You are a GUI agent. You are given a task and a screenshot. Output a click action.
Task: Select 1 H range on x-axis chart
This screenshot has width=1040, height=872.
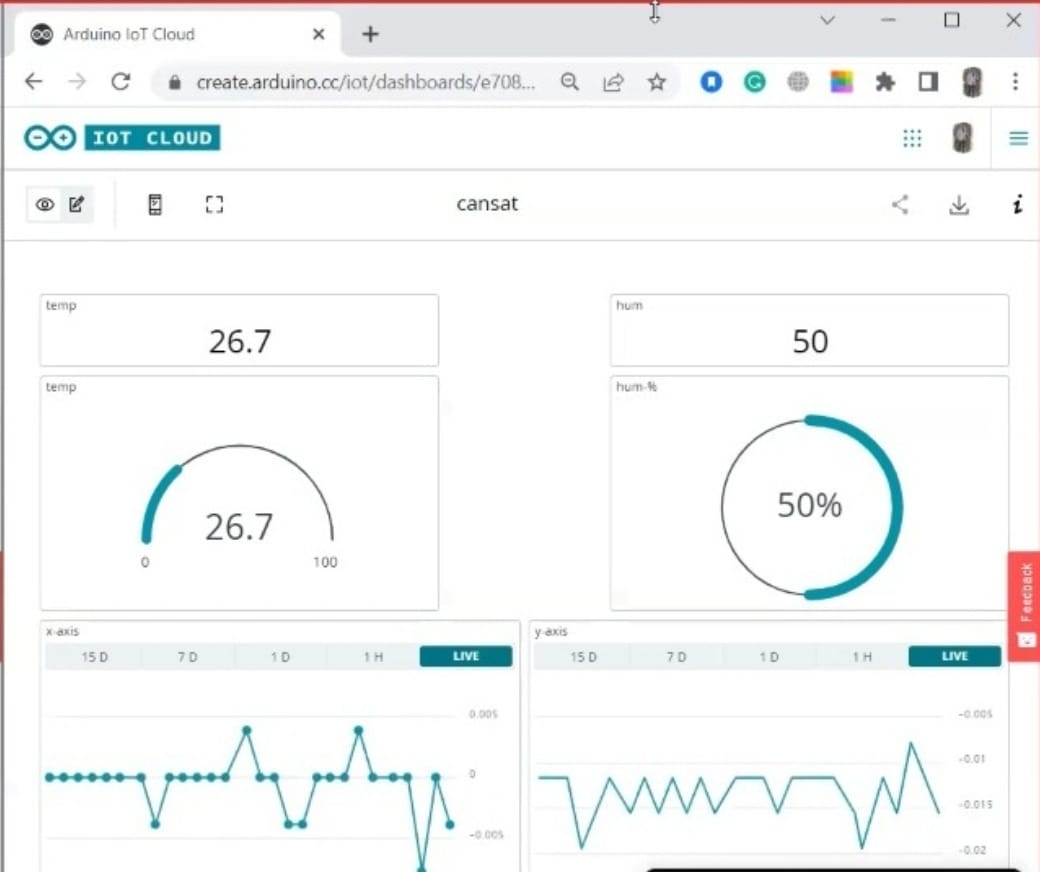[373, 656]
